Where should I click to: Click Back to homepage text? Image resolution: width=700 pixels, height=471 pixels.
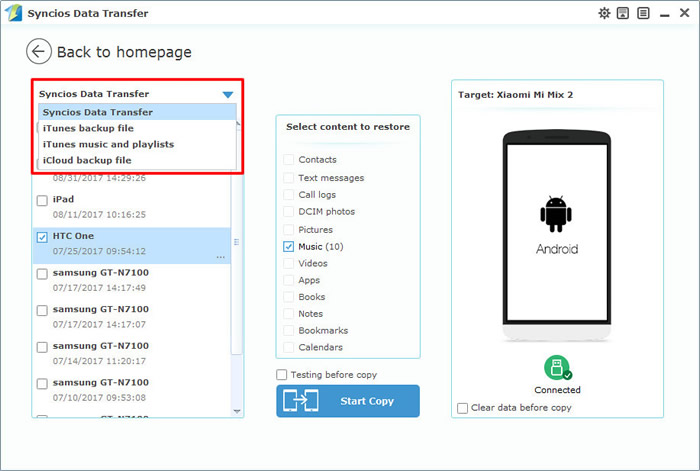pyautogui.click(x=124, y=52)
